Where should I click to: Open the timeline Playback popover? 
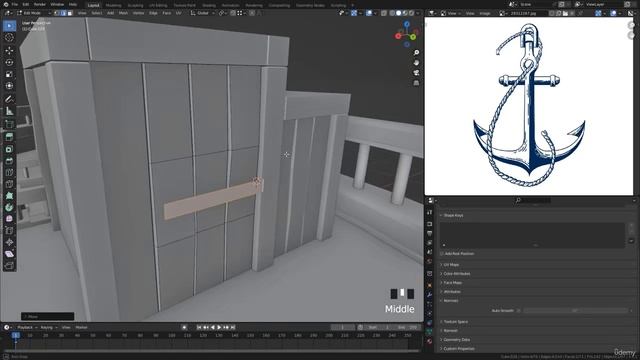26,327
